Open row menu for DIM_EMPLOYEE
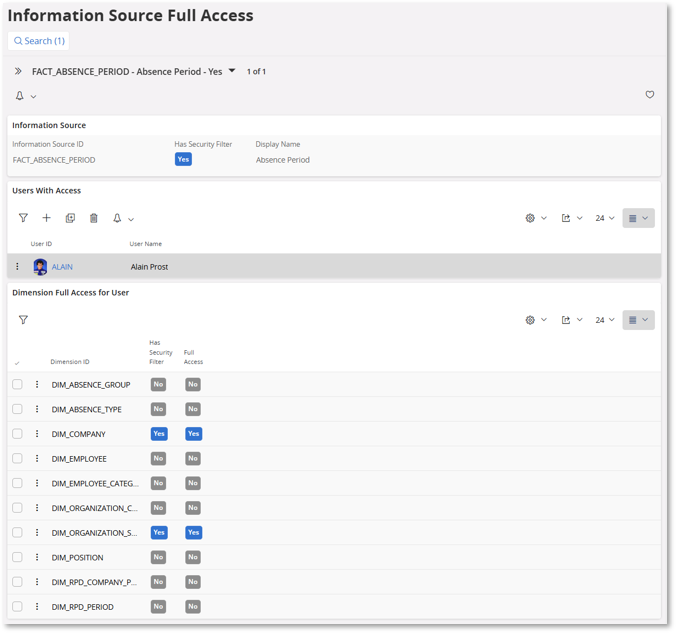 [x=37, y=458]
